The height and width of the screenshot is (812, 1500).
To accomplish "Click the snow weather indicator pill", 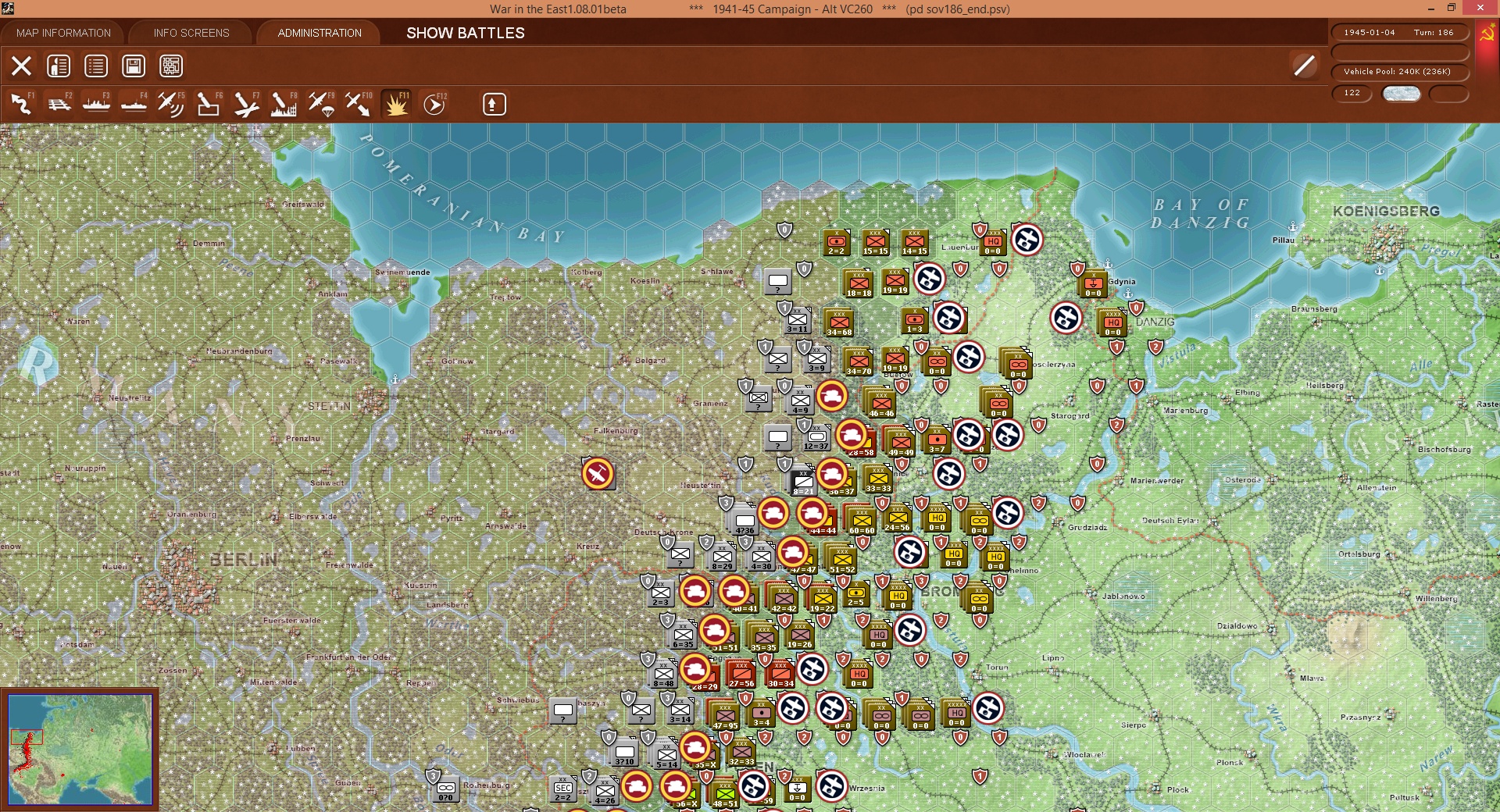I will (x=1402, y=94).
